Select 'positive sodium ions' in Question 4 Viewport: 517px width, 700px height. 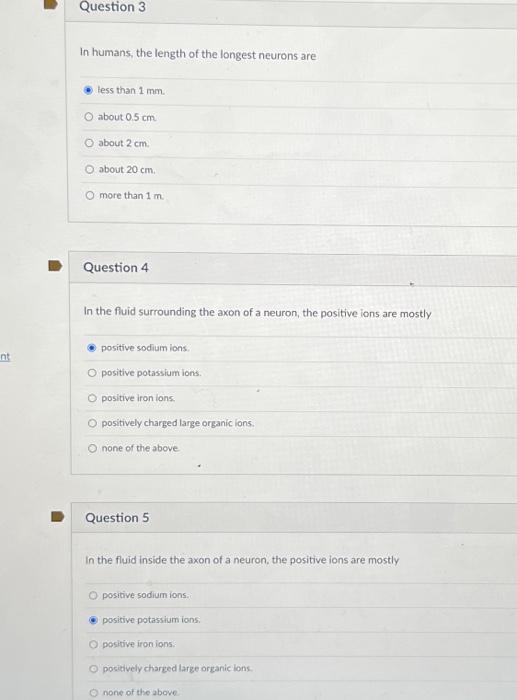(92, 348)
